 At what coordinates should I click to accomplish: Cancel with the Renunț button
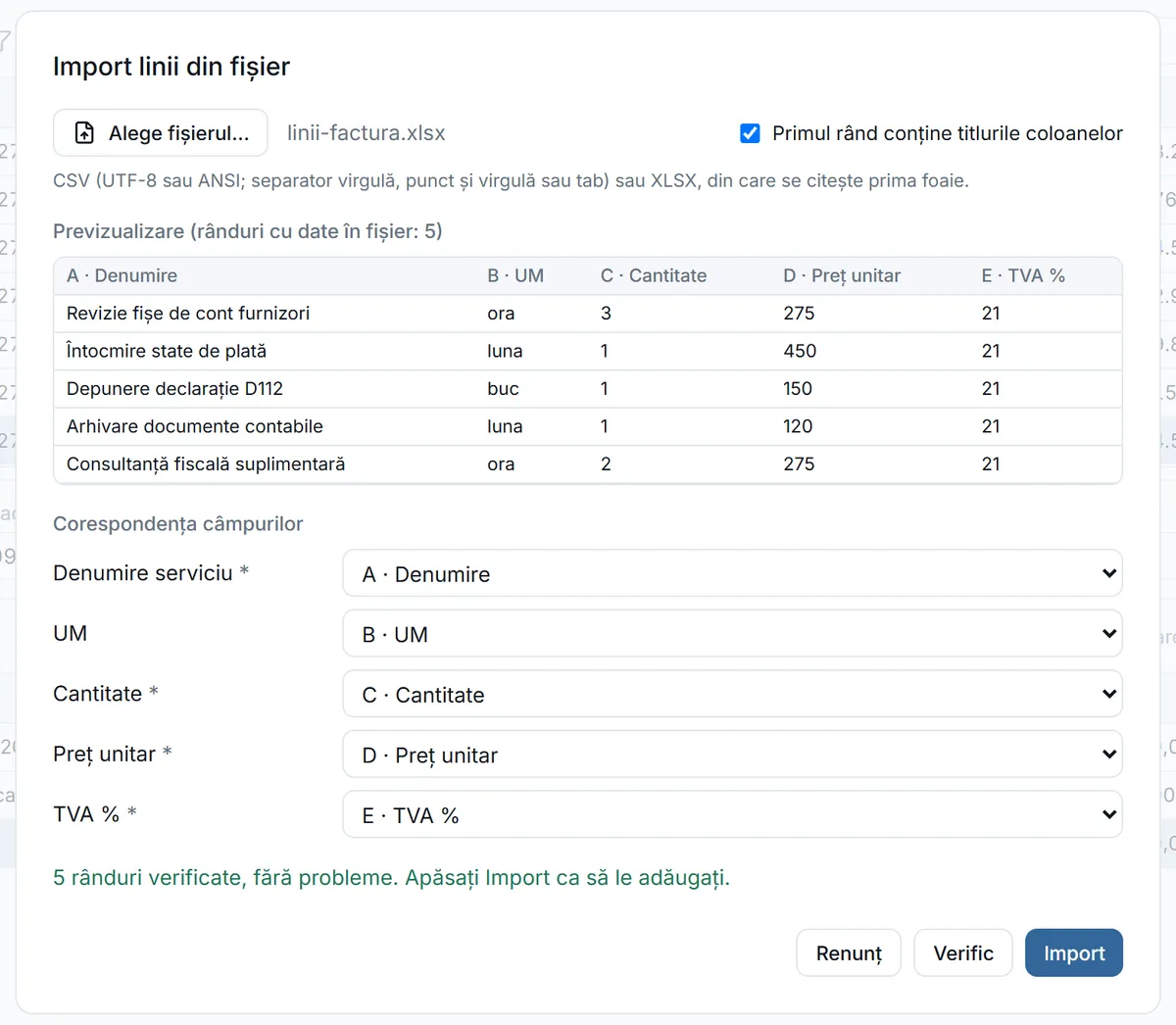tap(849, 953)
